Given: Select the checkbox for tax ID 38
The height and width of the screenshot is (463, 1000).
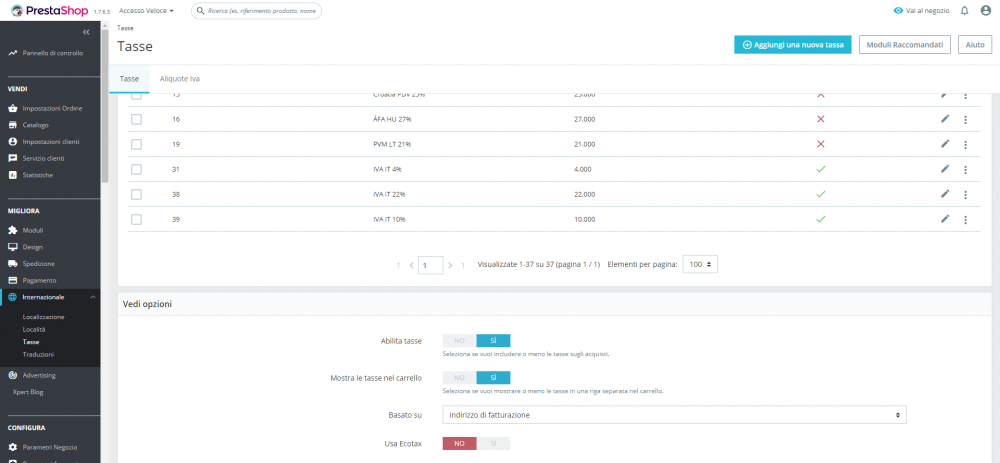Looking at the screenshot, I should [x=136, y=194].
